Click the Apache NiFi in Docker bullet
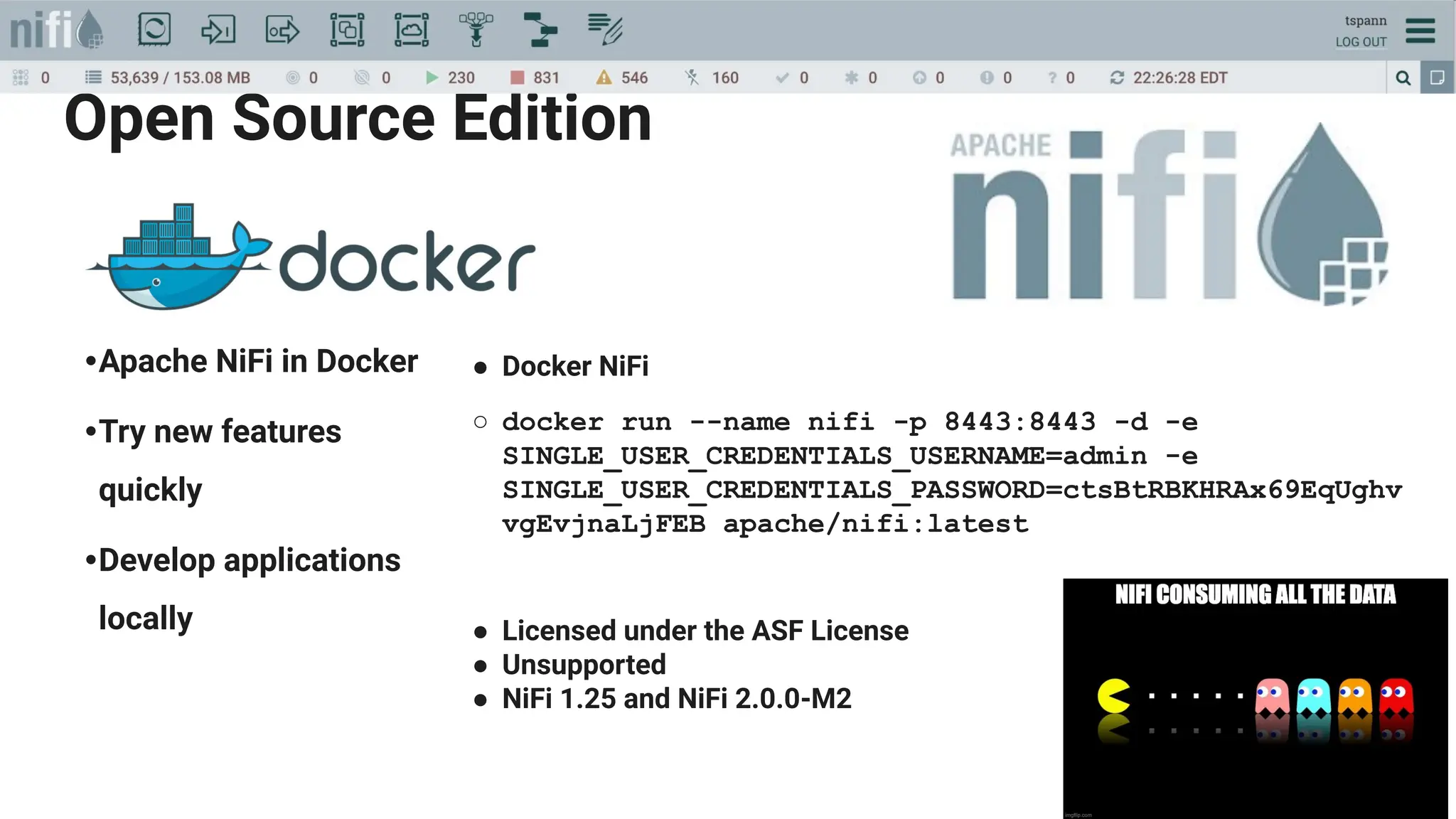Screen dimensions: 1456x819 (258, 361)
